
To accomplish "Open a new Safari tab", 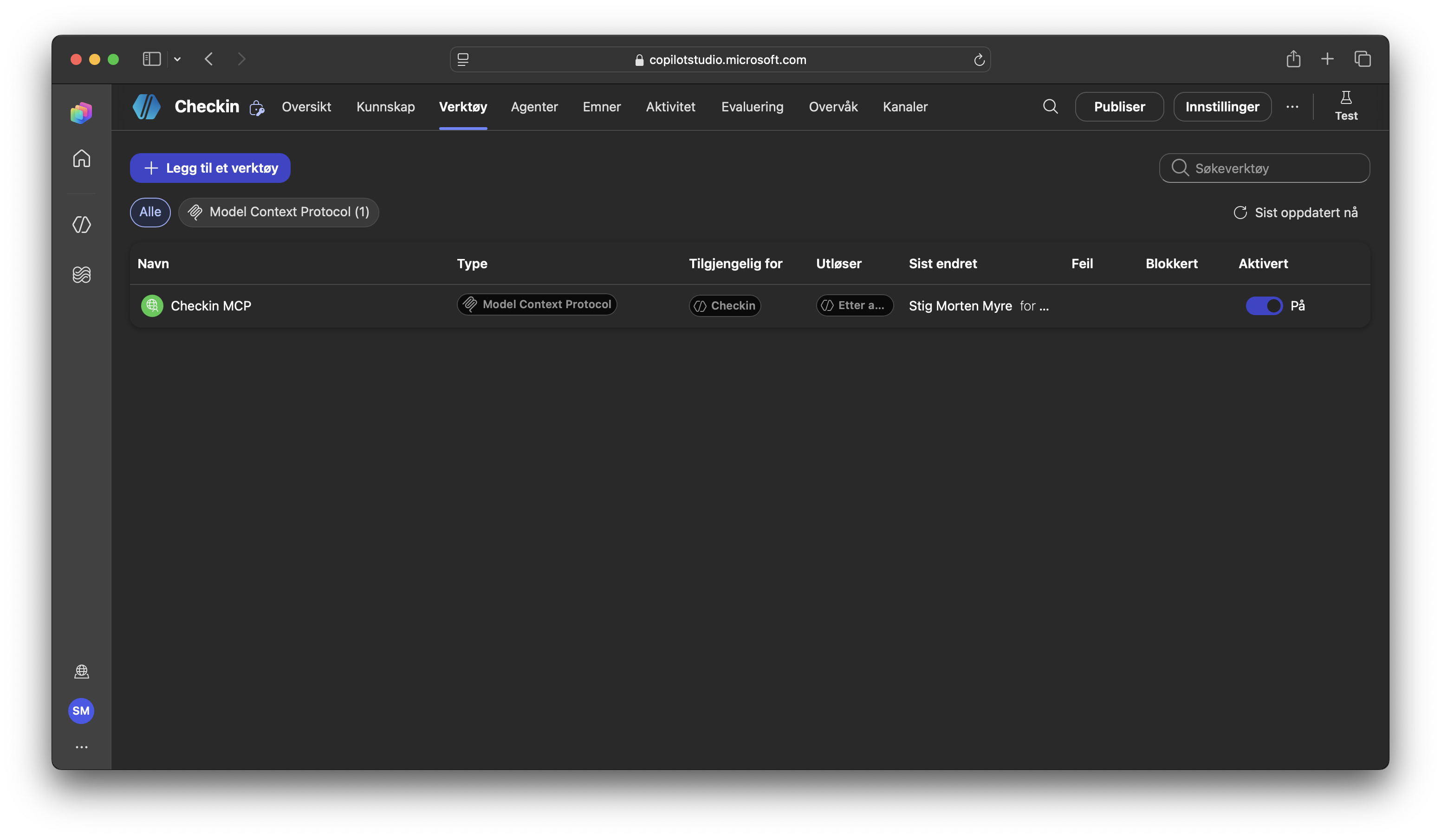I will (1327, 58).
